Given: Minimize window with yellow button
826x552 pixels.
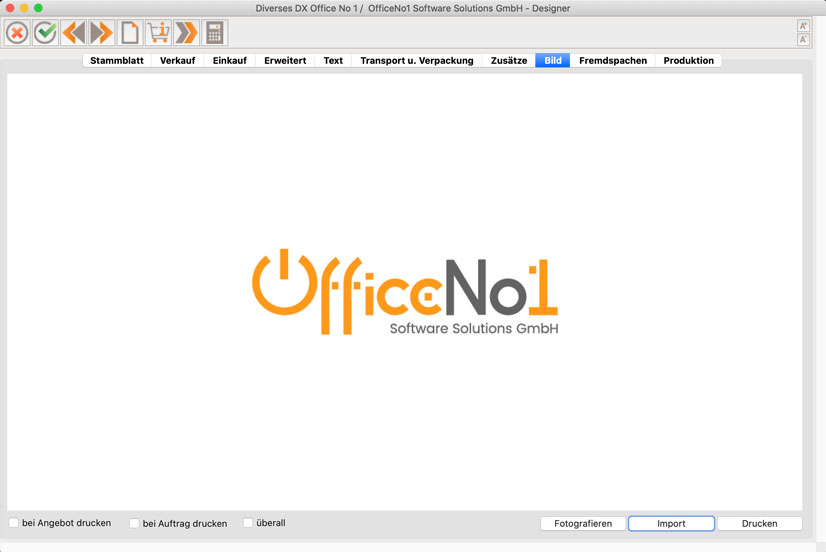Looking at the screenshot, I should tap(24, 8).
